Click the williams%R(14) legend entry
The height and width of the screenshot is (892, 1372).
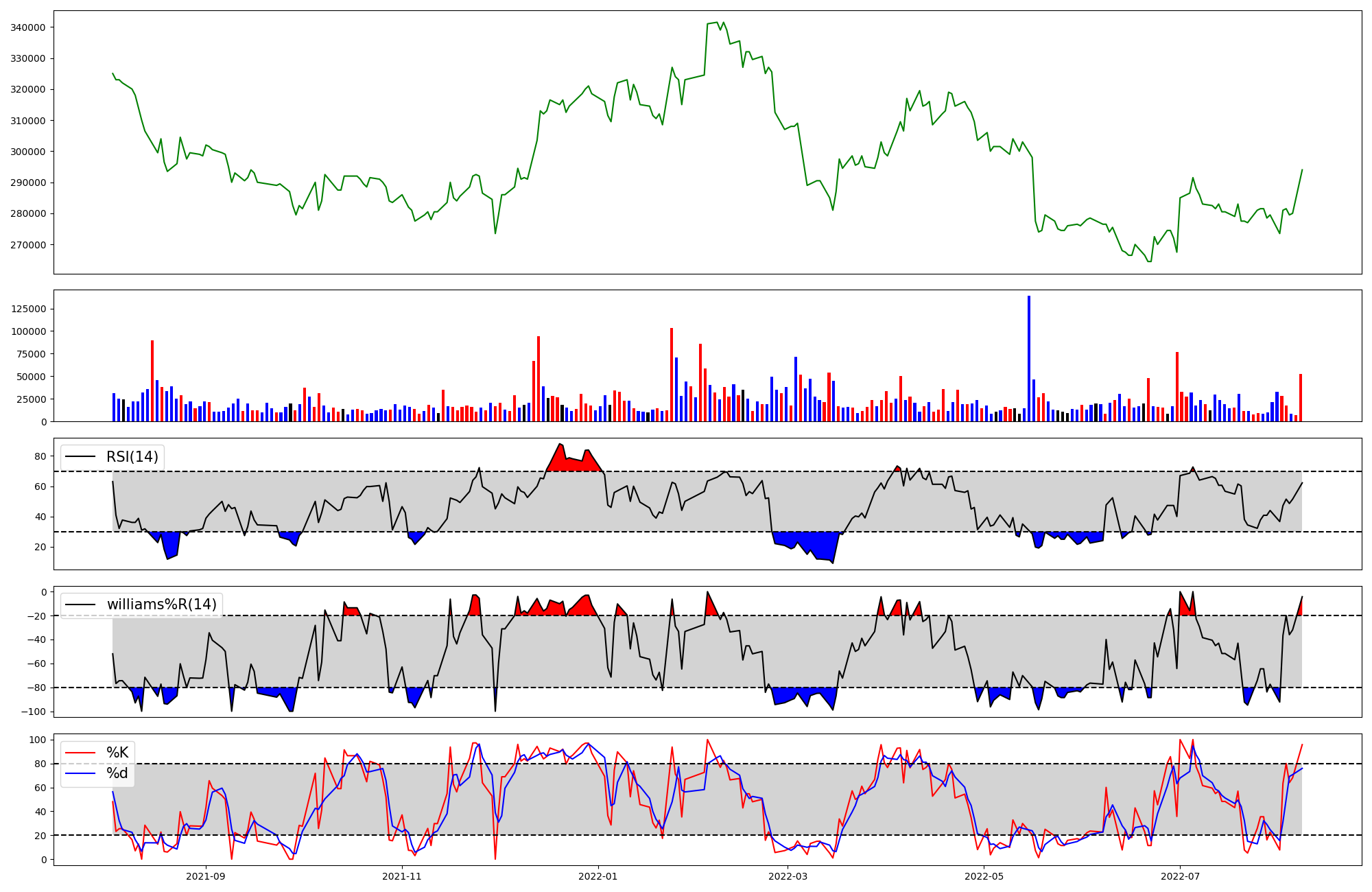point(161,605)
